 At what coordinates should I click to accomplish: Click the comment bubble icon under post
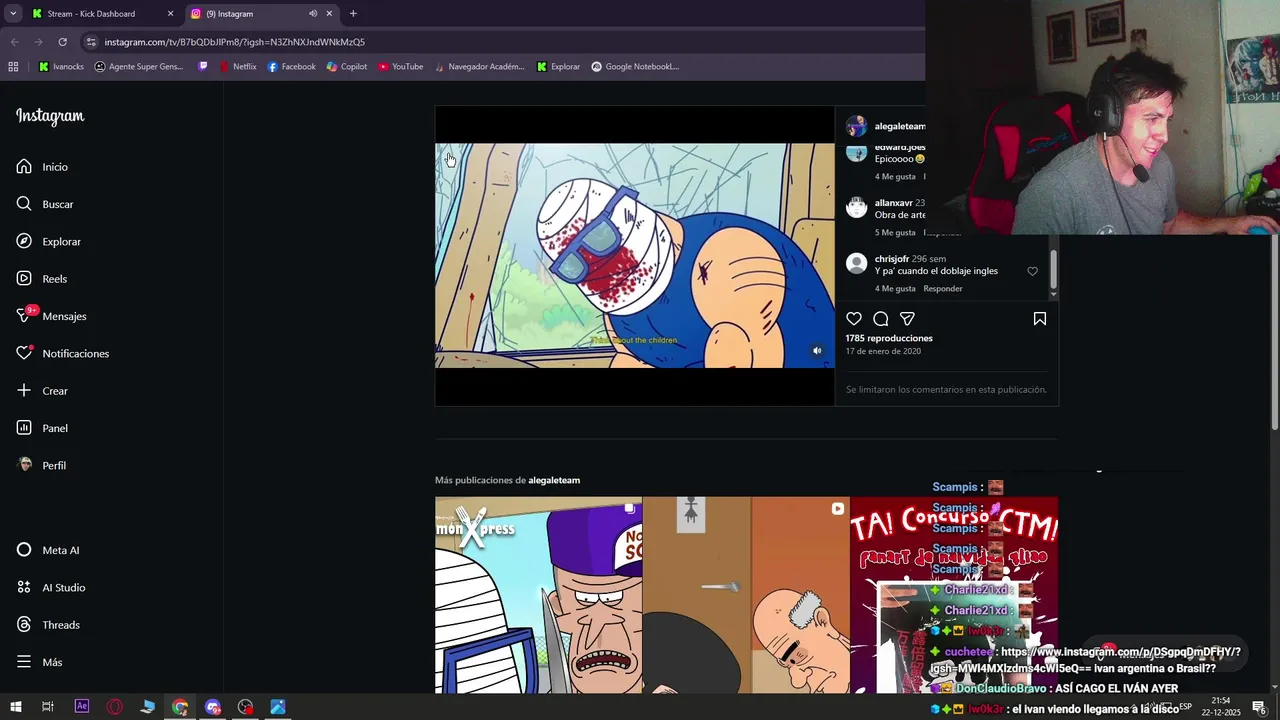tap(881, 319)
